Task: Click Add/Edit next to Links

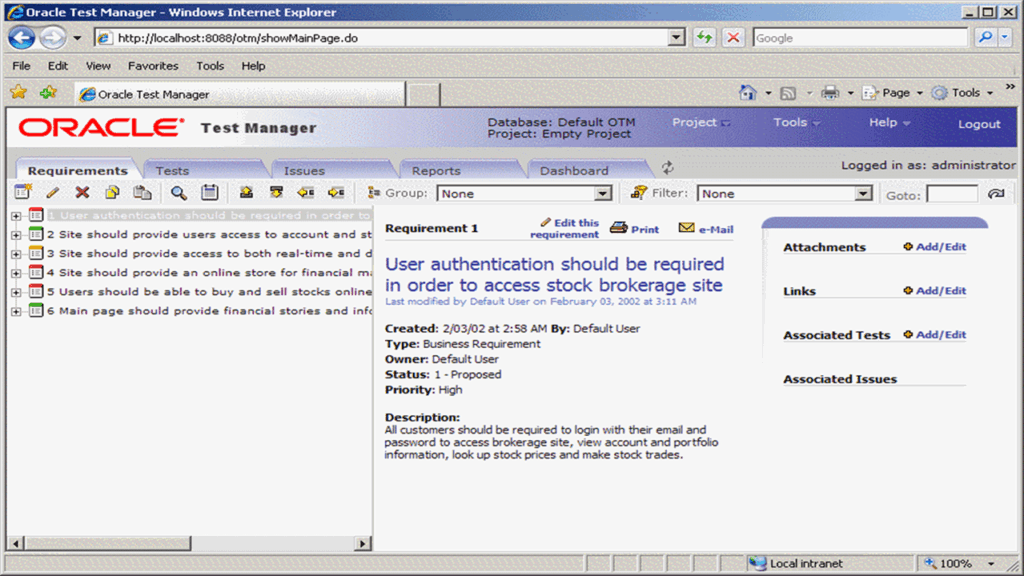Action: click(x=941, y=291)
